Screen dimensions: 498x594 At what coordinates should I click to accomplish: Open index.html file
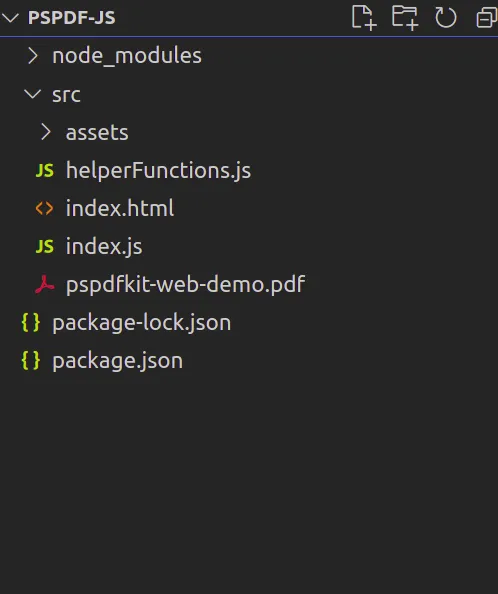(120, 208)
